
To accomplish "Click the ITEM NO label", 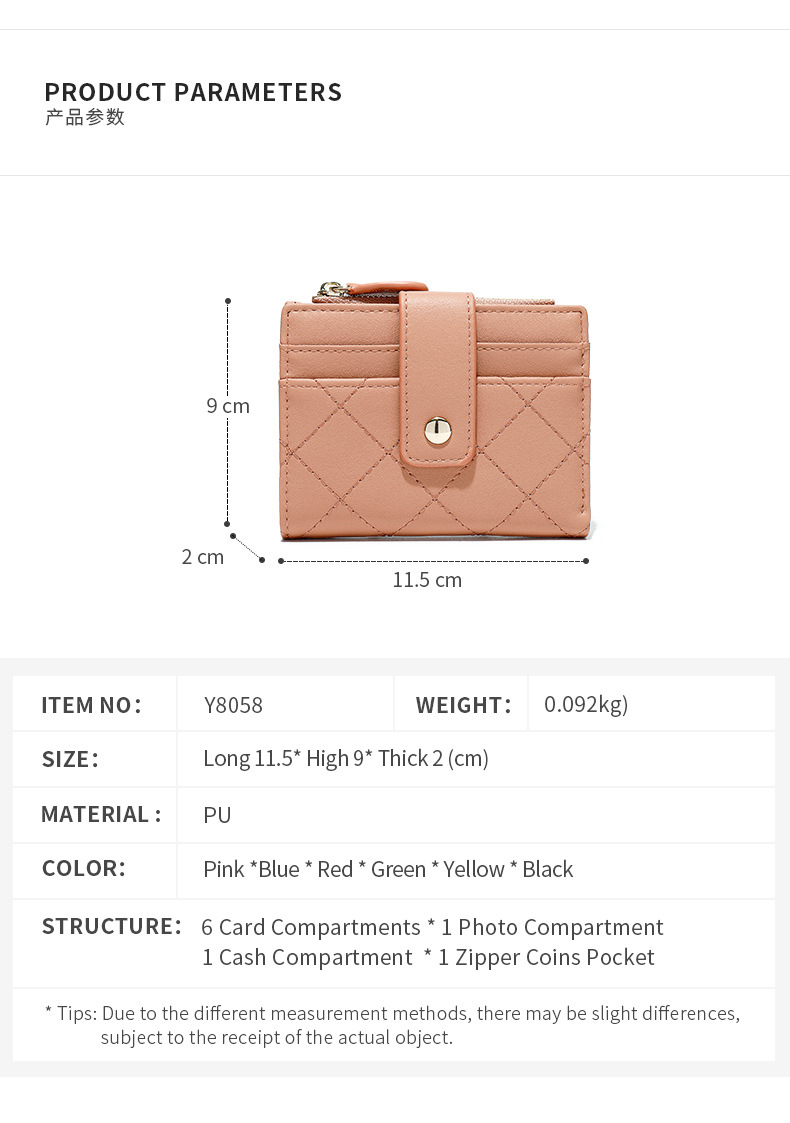I will pos(92,705).
